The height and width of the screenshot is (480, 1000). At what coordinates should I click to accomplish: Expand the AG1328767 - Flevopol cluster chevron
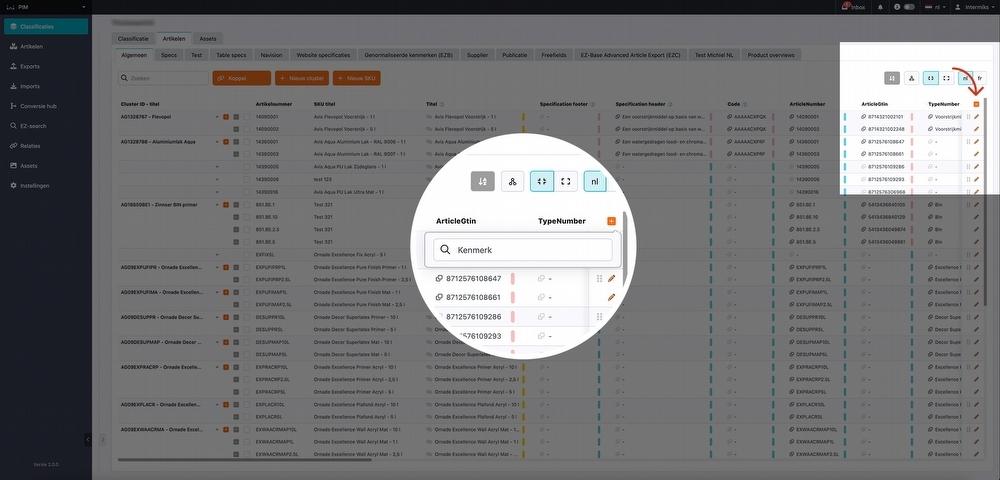(216, 117)
